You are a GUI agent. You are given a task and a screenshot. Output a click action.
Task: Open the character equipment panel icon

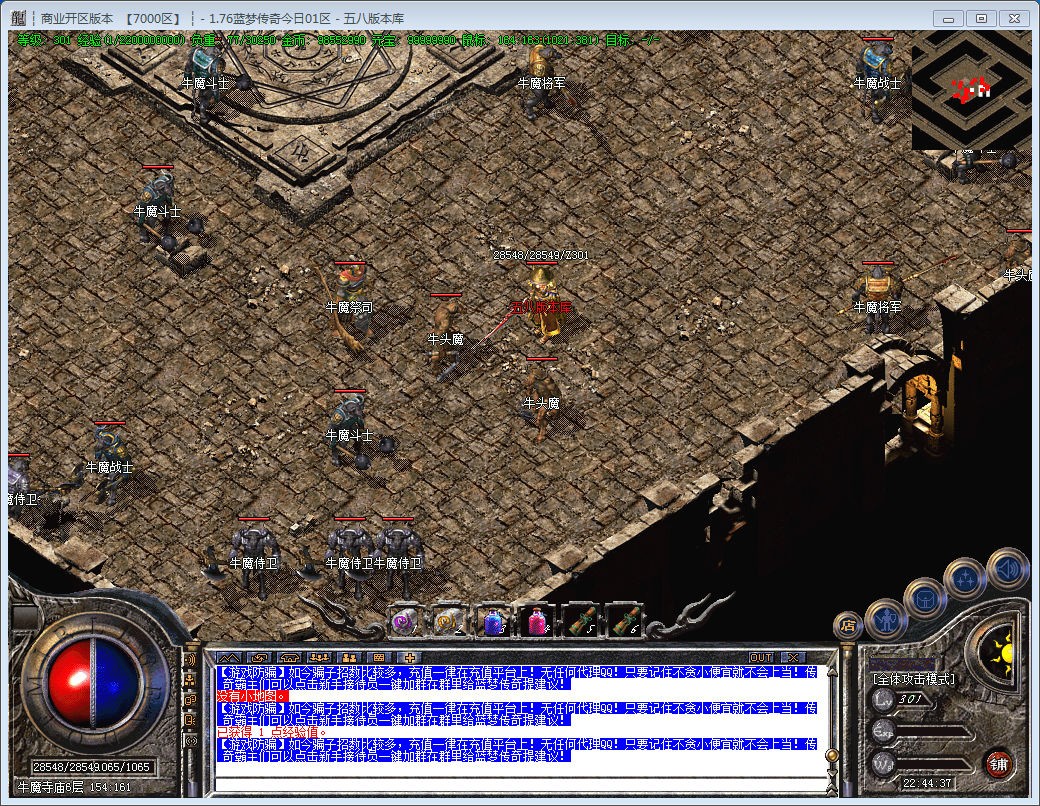pos(886,620)
